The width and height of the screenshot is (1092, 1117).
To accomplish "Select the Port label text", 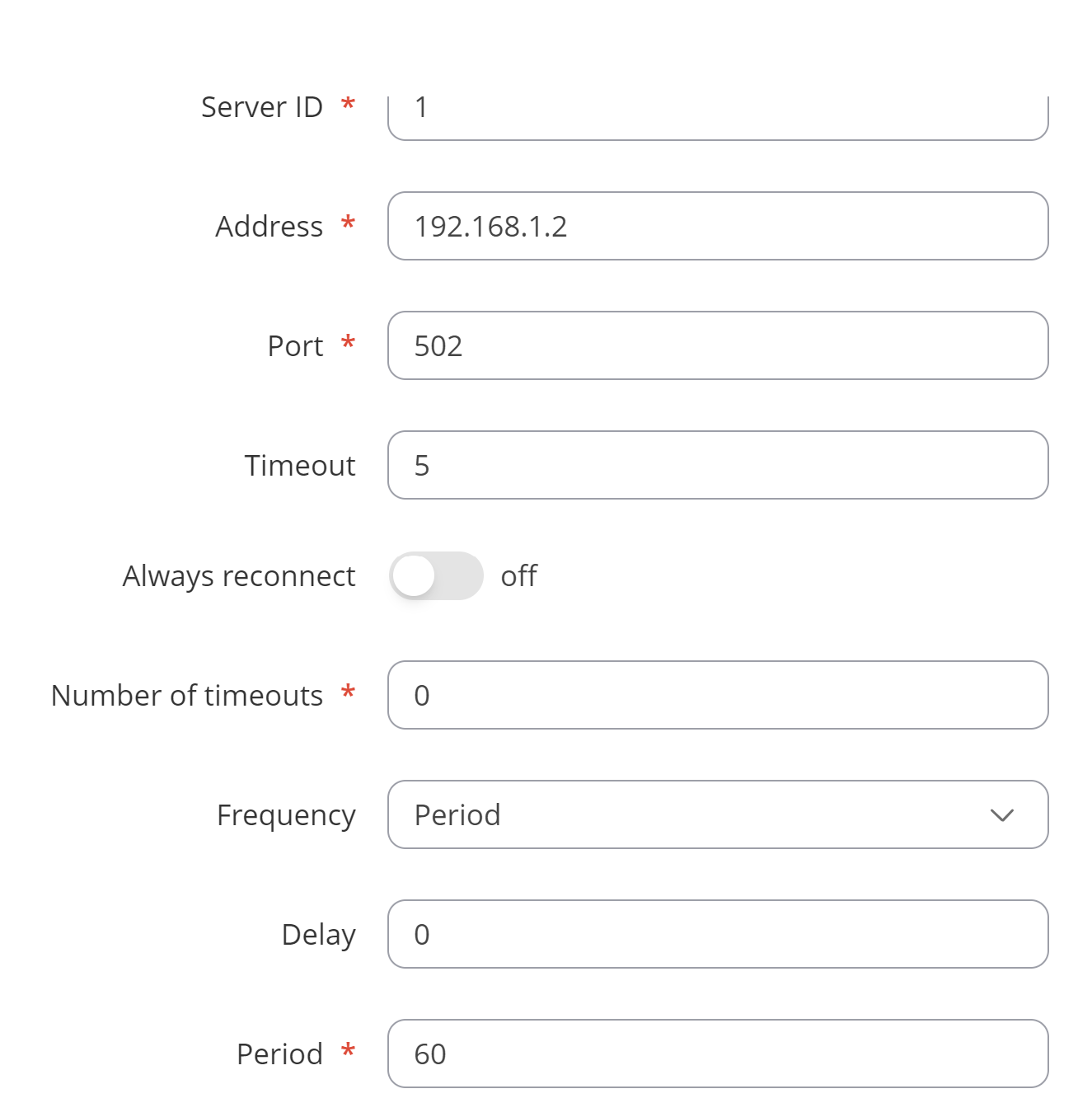I will coord(295,346).
